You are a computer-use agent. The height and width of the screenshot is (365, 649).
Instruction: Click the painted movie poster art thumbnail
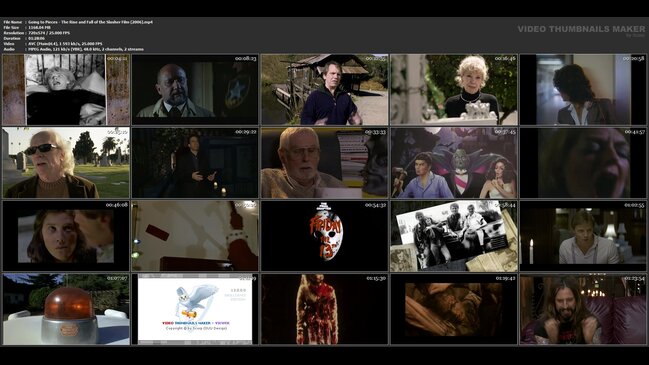[x=454, y=163]
